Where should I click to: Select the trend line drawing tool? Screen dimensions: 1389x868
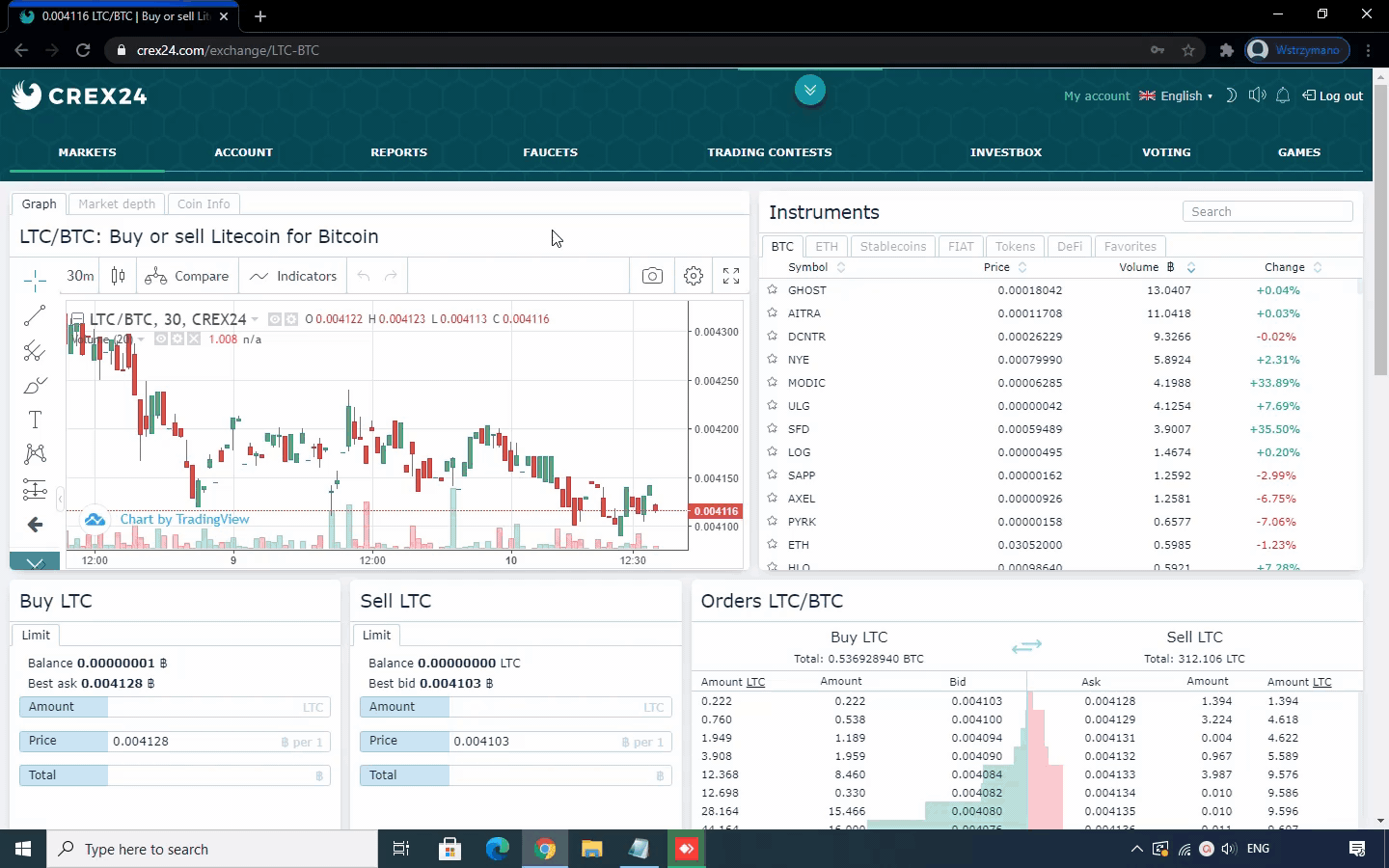pos(35,315)
